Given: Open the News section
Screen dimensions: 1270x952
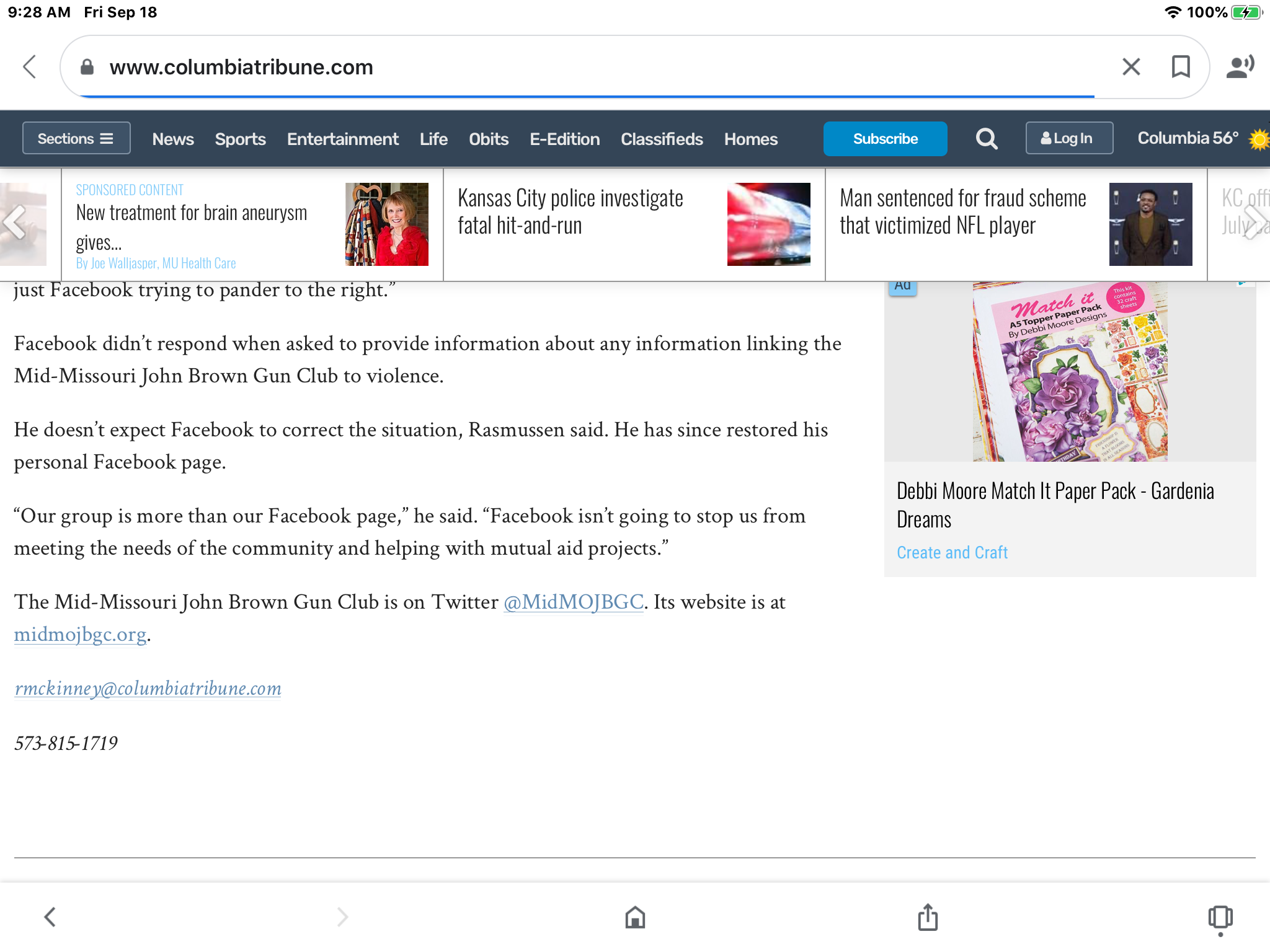Looking at the screenshot, I should 173,139.
